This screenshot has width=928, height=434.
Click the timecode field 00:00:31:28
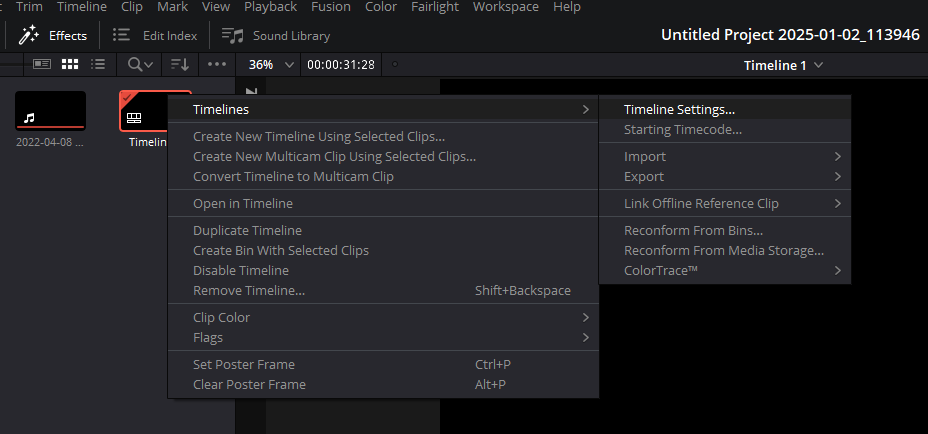click(x=341, y=65)
